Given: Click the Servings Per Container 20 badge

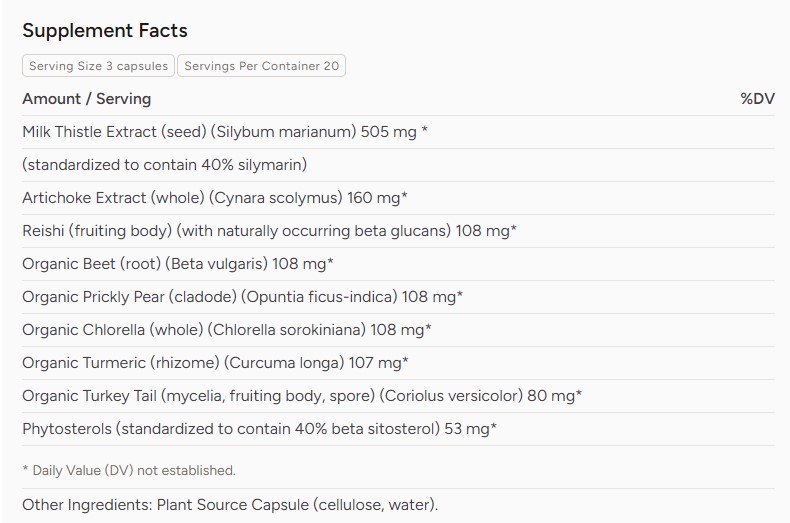Looking at the screenshot, I should (x=261, y=66).
